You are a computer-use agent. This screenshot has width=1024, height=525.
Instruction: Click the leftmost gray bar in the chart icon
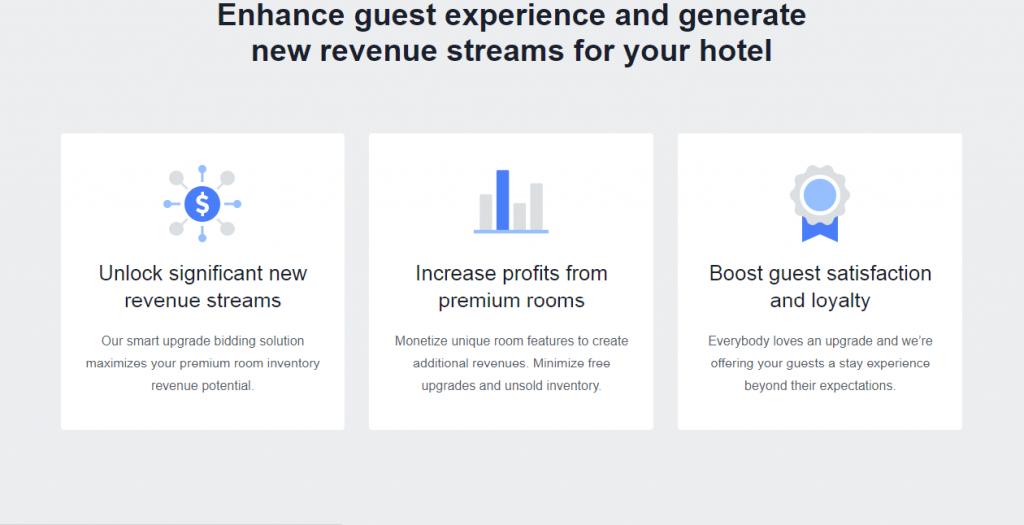click(x=486, y=211)
